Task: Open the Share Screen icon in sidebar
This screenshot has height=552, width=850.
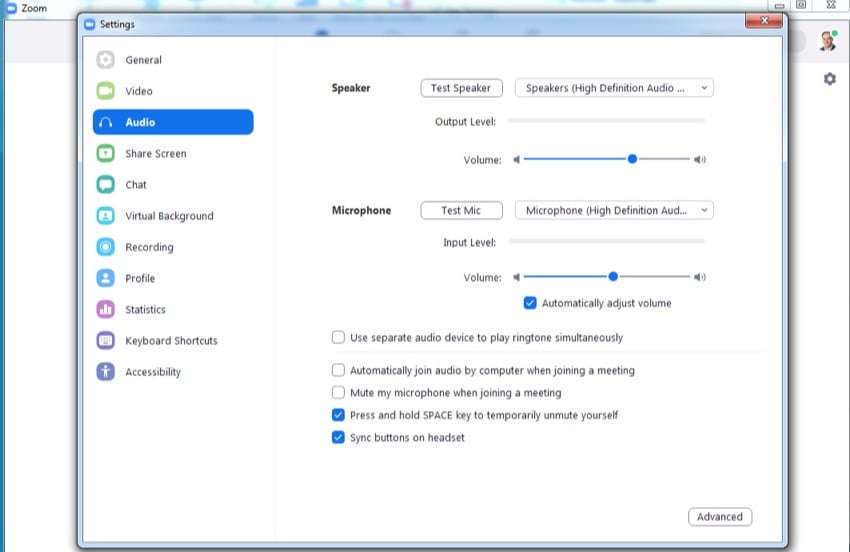Action: pyautogui.click(x=106, y=153)
